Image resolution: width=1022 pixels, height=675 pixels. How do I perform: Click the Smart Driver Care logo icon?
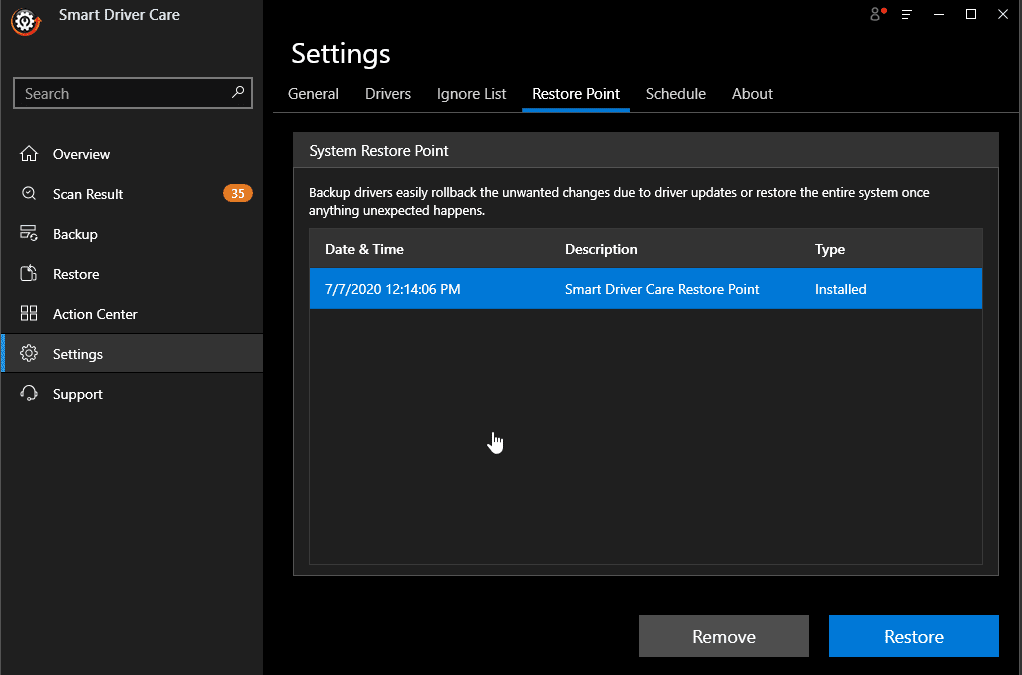coord(24,22)
